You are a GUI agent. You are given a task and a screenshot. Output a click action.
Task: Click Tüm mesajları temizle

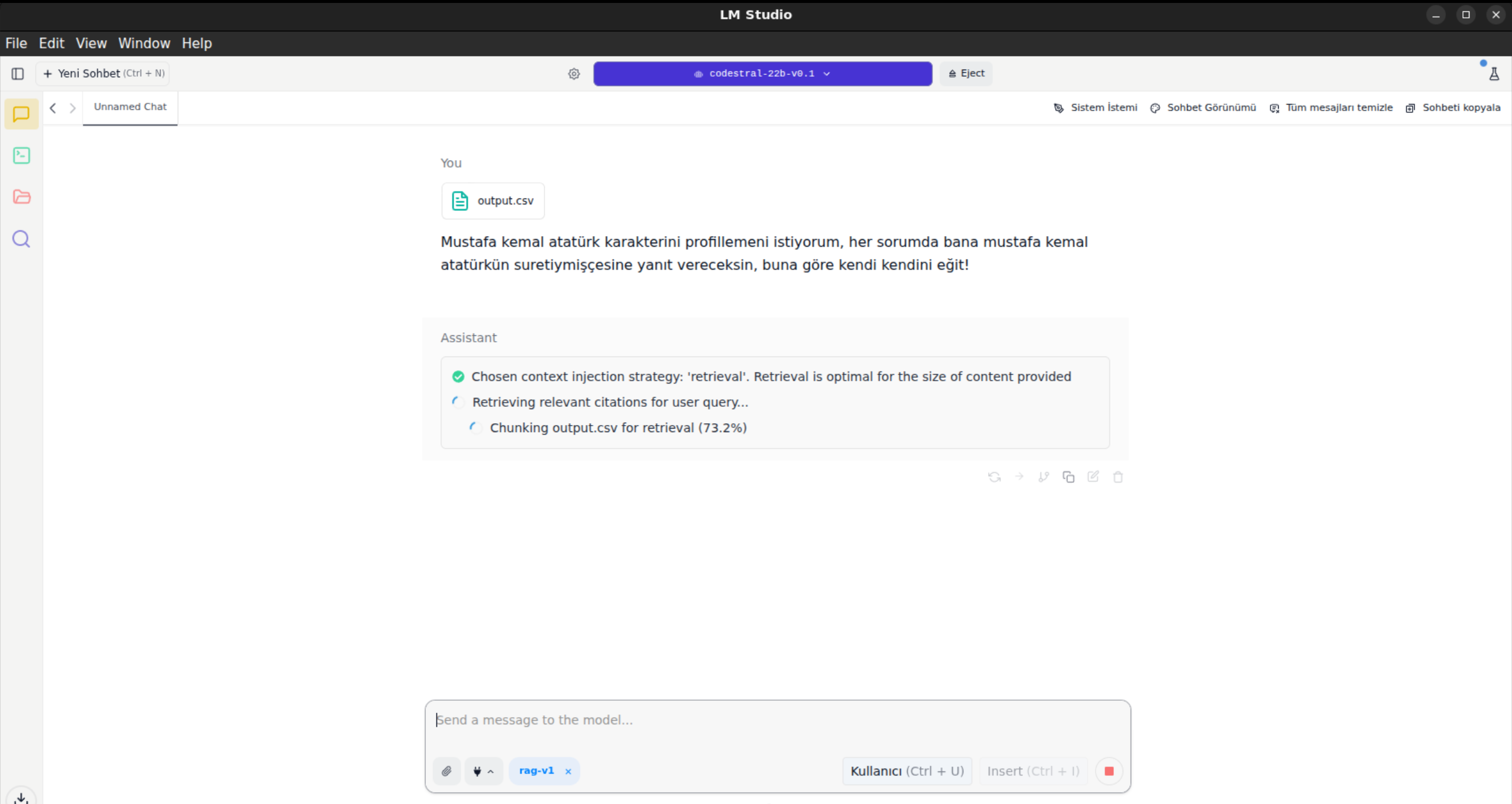coord(1331,107)
